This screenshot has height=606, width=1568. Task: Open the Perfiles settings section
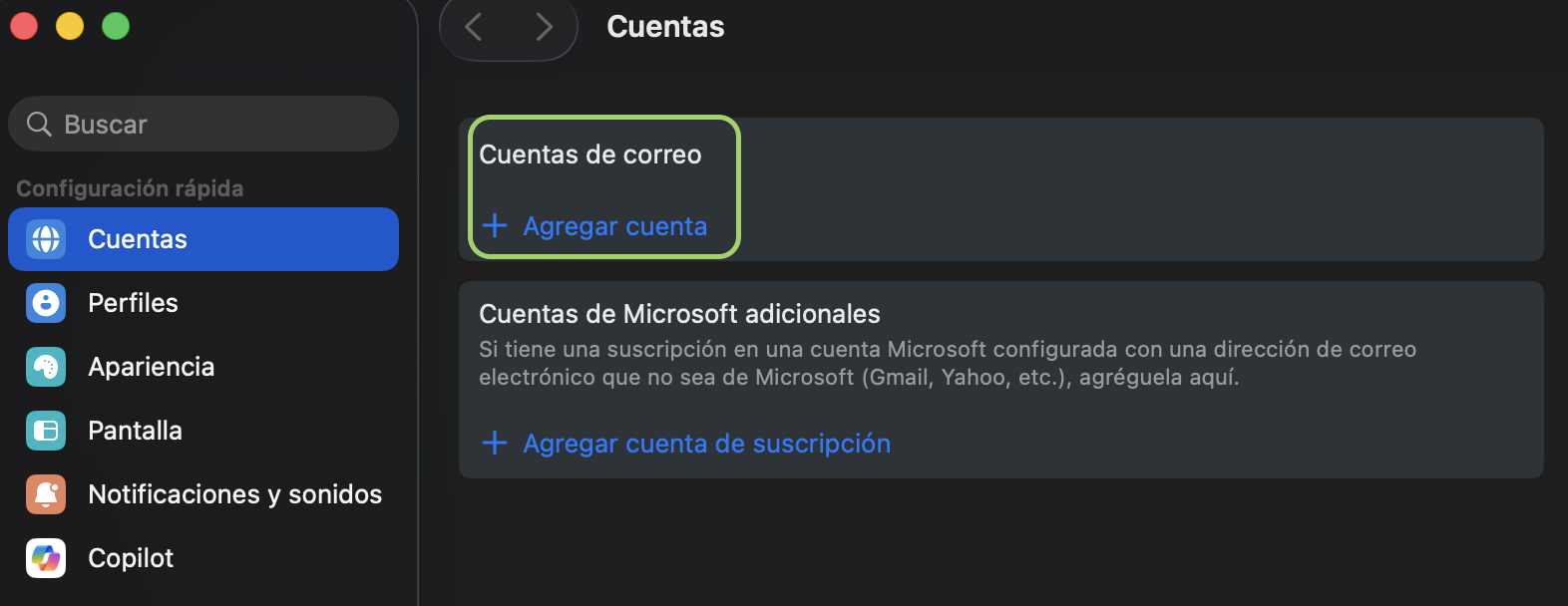pyautogui.click(x=203, y=303)
